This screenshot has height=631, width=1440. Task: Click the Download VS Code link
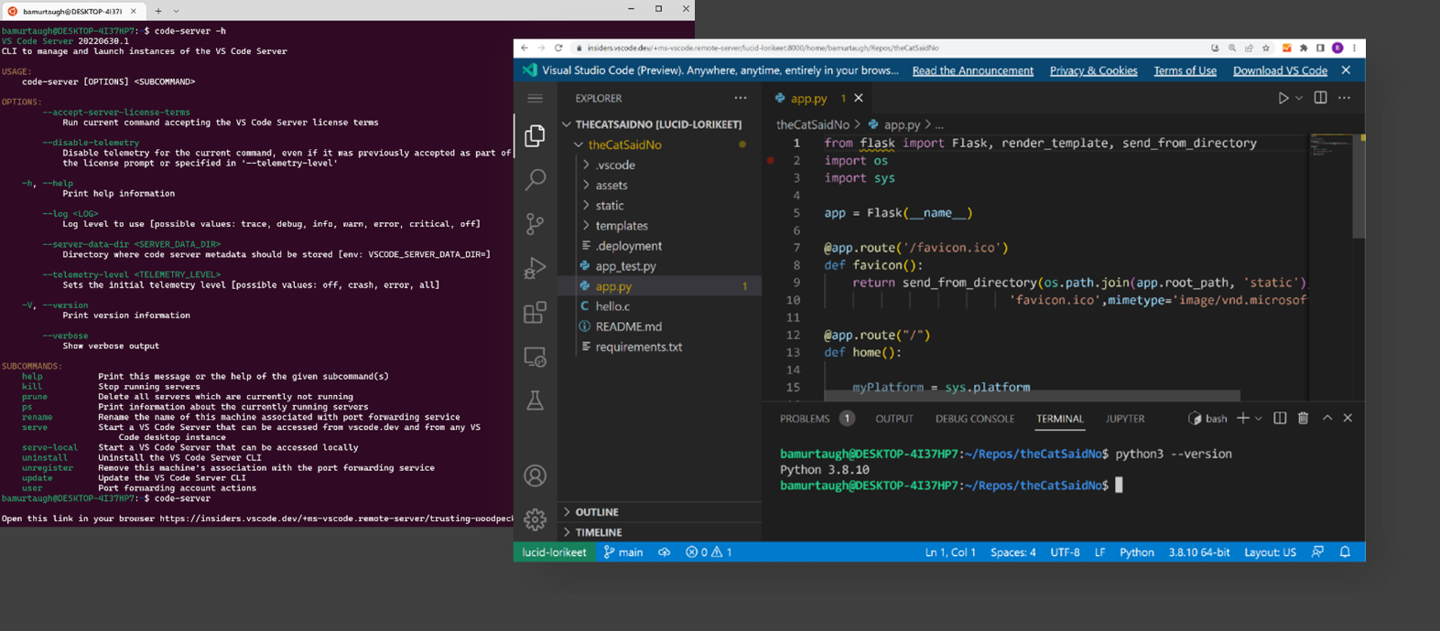coord(1280,71)
